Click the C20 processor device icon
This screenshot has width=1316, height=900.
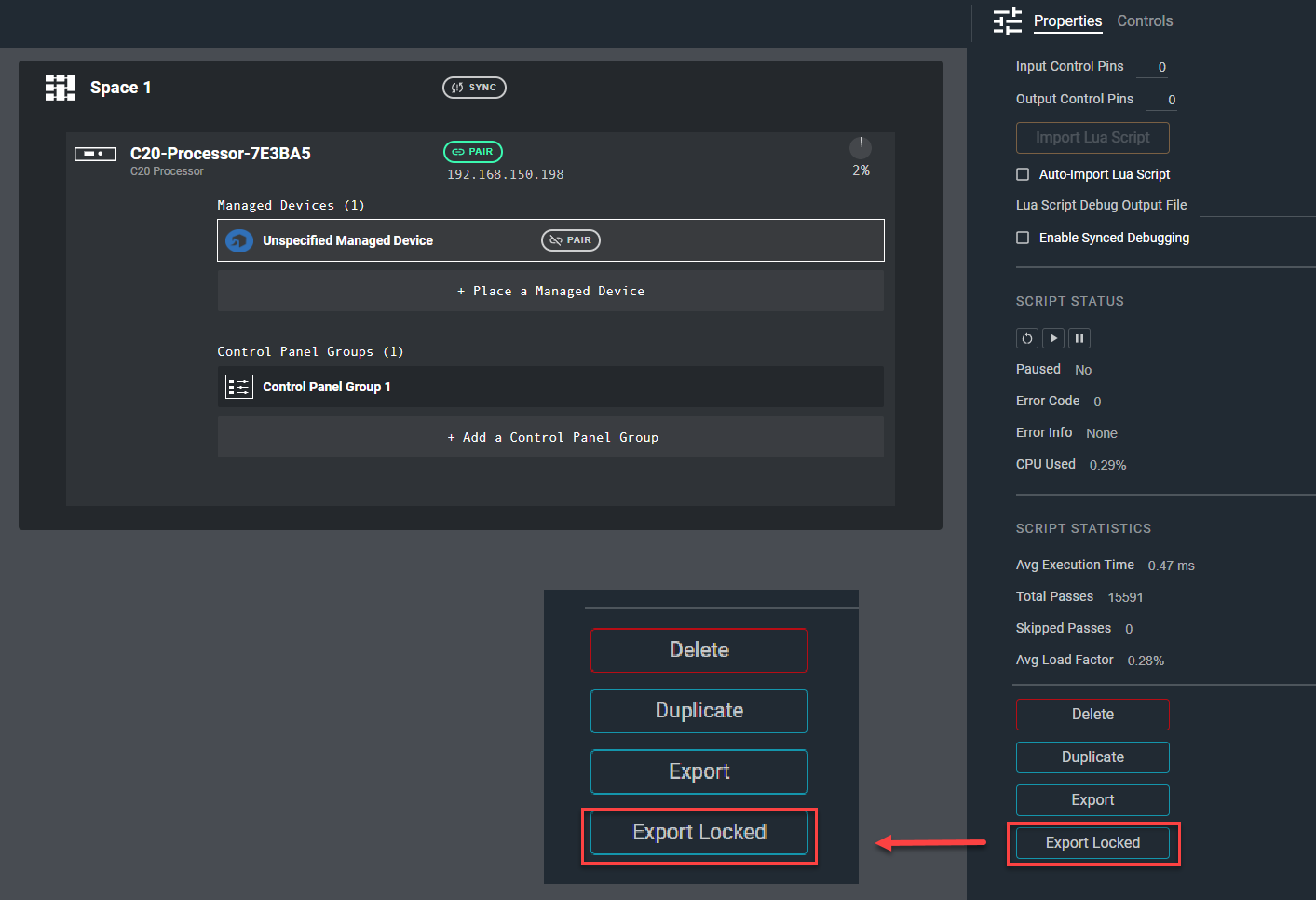pos(95,154)
